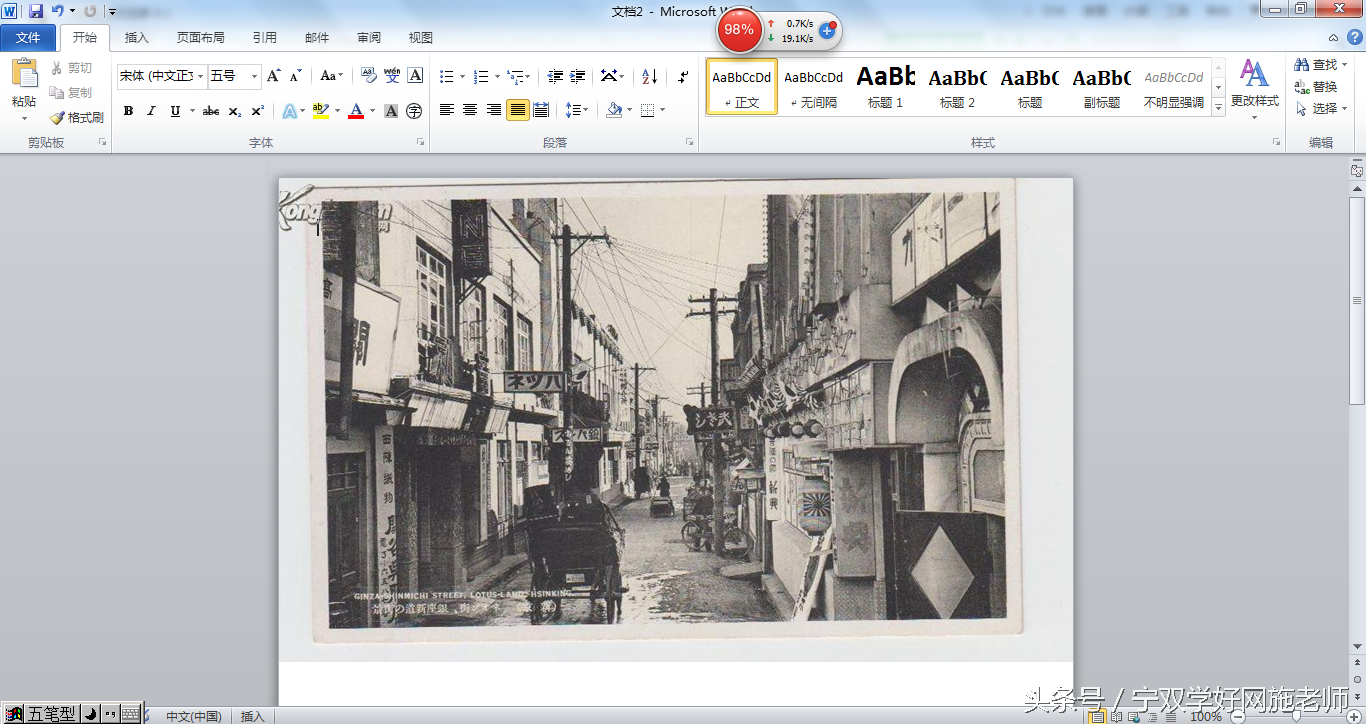This screenshot has height=724, width=1366.
Task: Click the Save floppy disk icon
Action: click(36, 11)
